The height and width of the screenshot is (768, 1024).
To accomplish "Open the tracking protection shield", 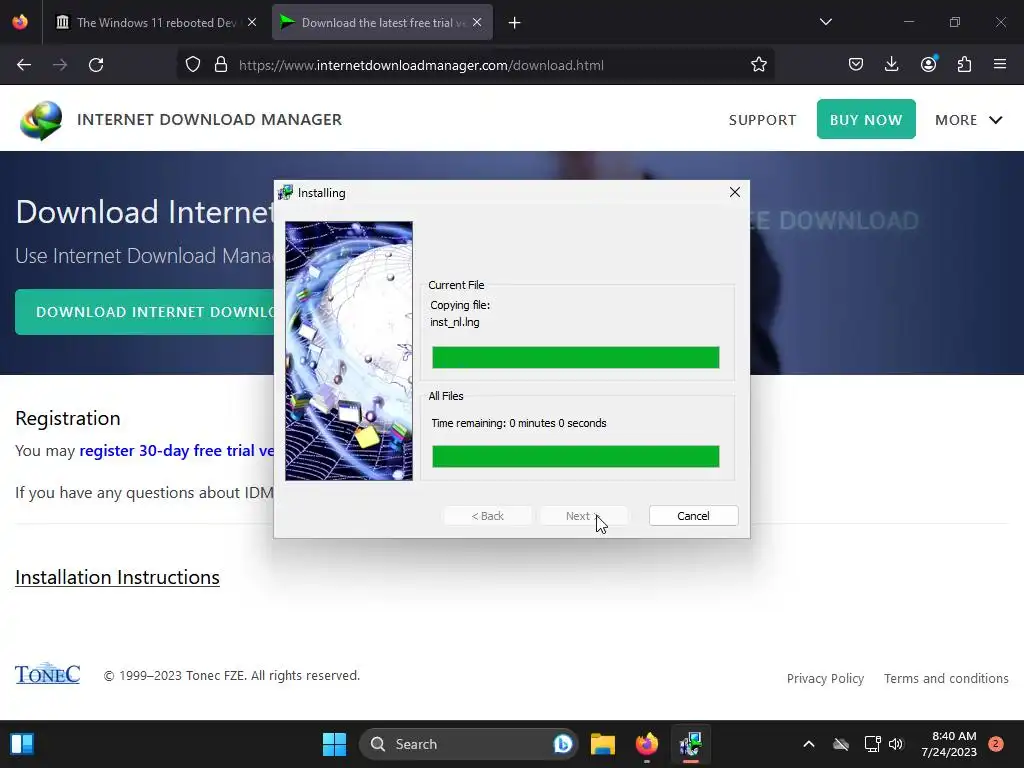I will (x=193, y=65).
